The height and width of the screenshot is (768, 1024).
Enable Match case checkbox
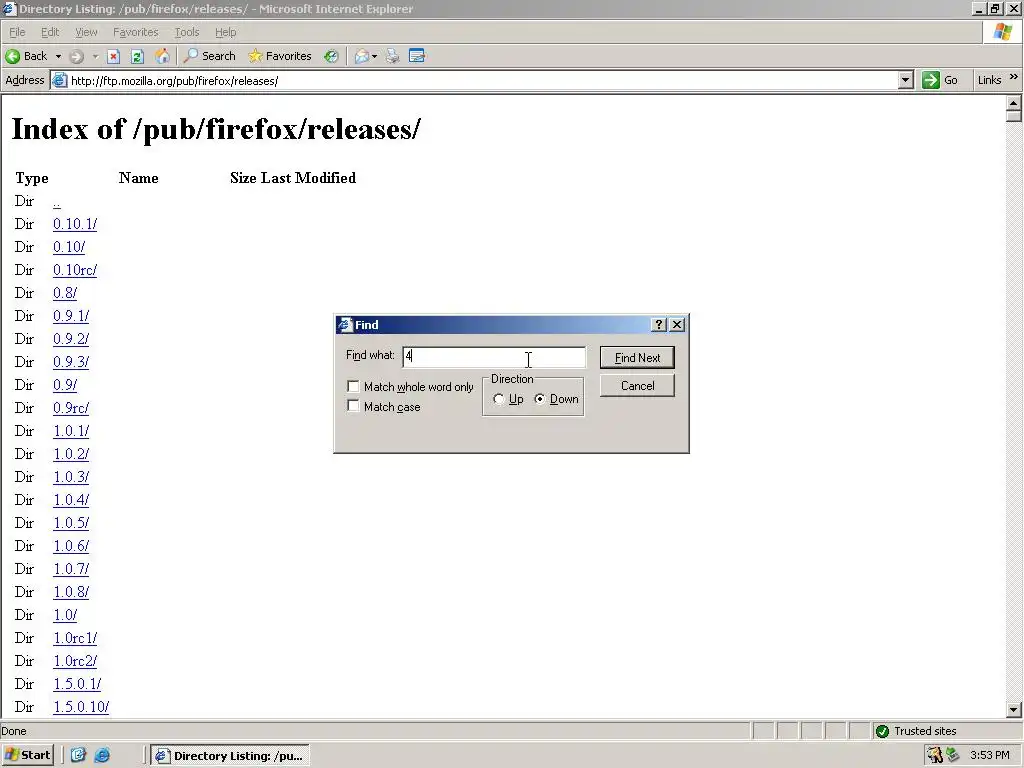pyautogui.click(x=353, y=406)
